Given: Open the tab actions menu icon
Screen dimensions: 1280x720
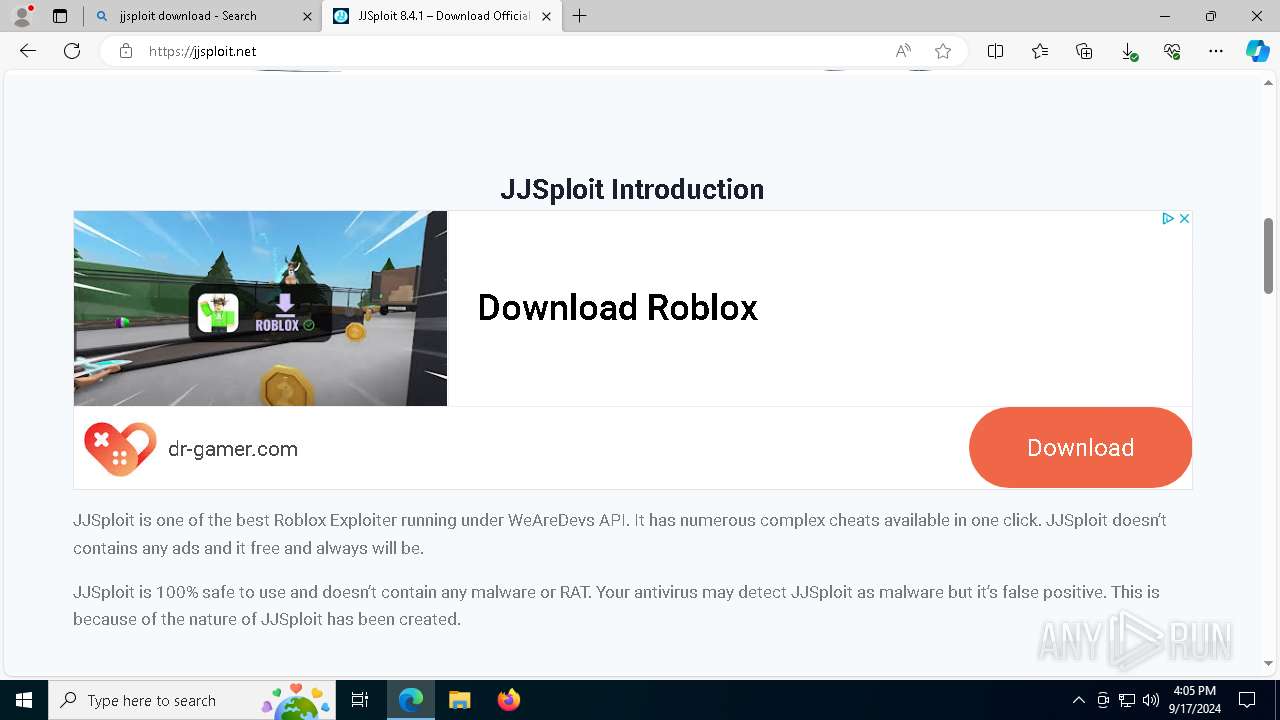Looking at the screenshot, I should 60,16.
